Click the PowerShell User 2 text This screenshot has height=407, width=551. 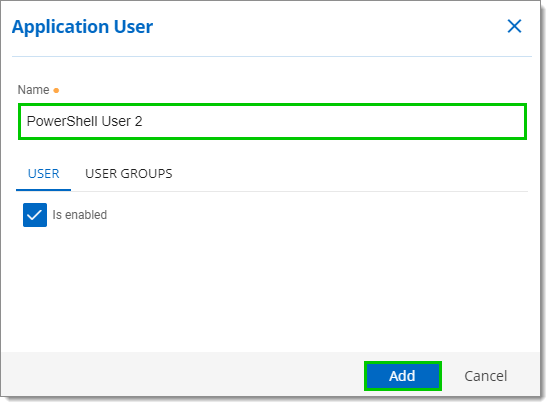point(84,121)
